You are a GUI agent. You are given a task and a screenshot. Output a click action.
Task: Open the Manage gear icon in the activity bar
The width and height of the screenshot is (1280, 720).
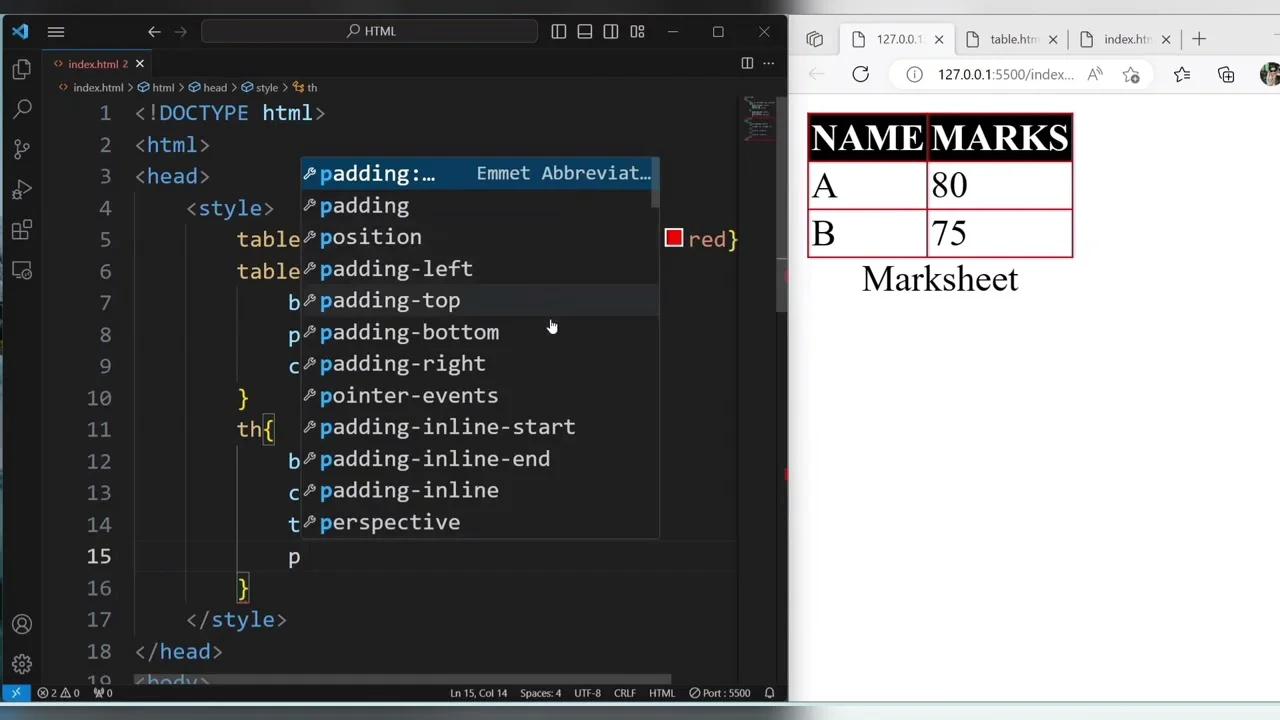(x=22, y=663)
